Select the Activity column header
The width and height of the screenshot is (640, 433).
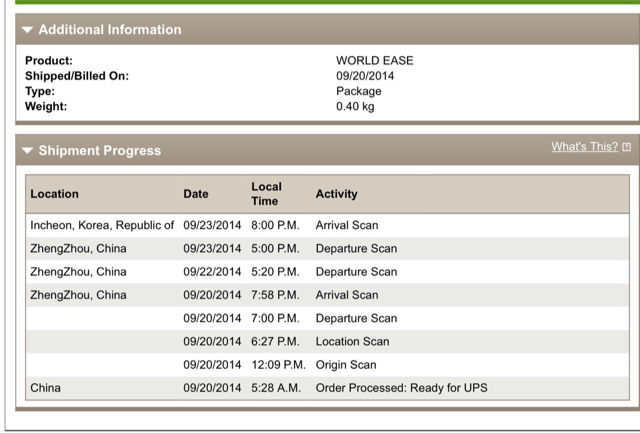pyautogui.click(x=336, y=194)
